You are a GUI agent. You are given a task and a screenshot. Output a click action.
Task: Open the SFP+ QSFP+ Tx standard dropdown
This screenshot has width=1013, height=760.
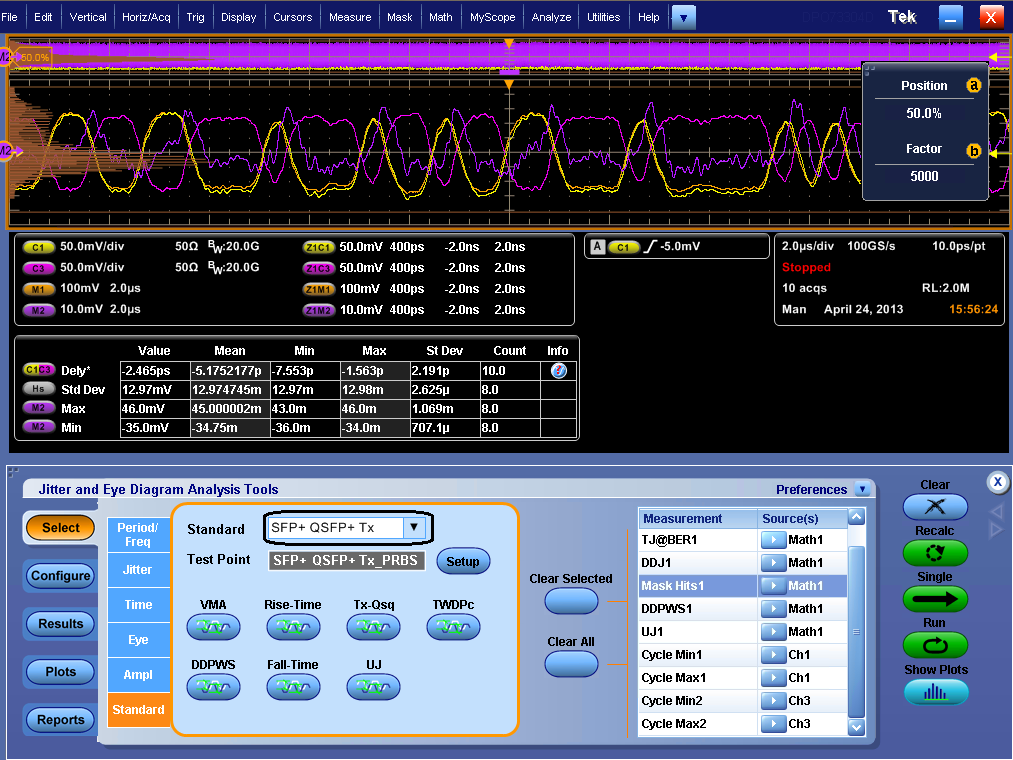point(413,528)
